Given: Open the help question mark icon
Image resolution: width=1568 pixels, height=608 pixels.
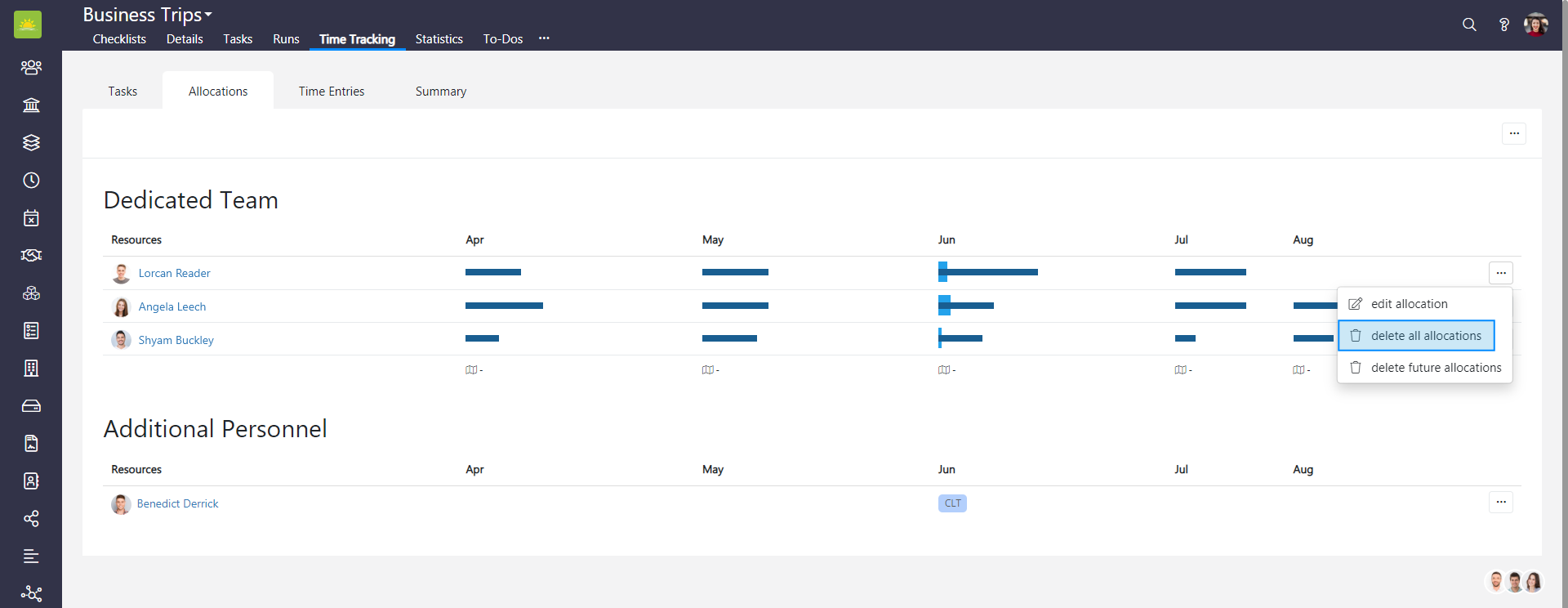Looking at the screenshot, I should click(x=1503, y=25).
